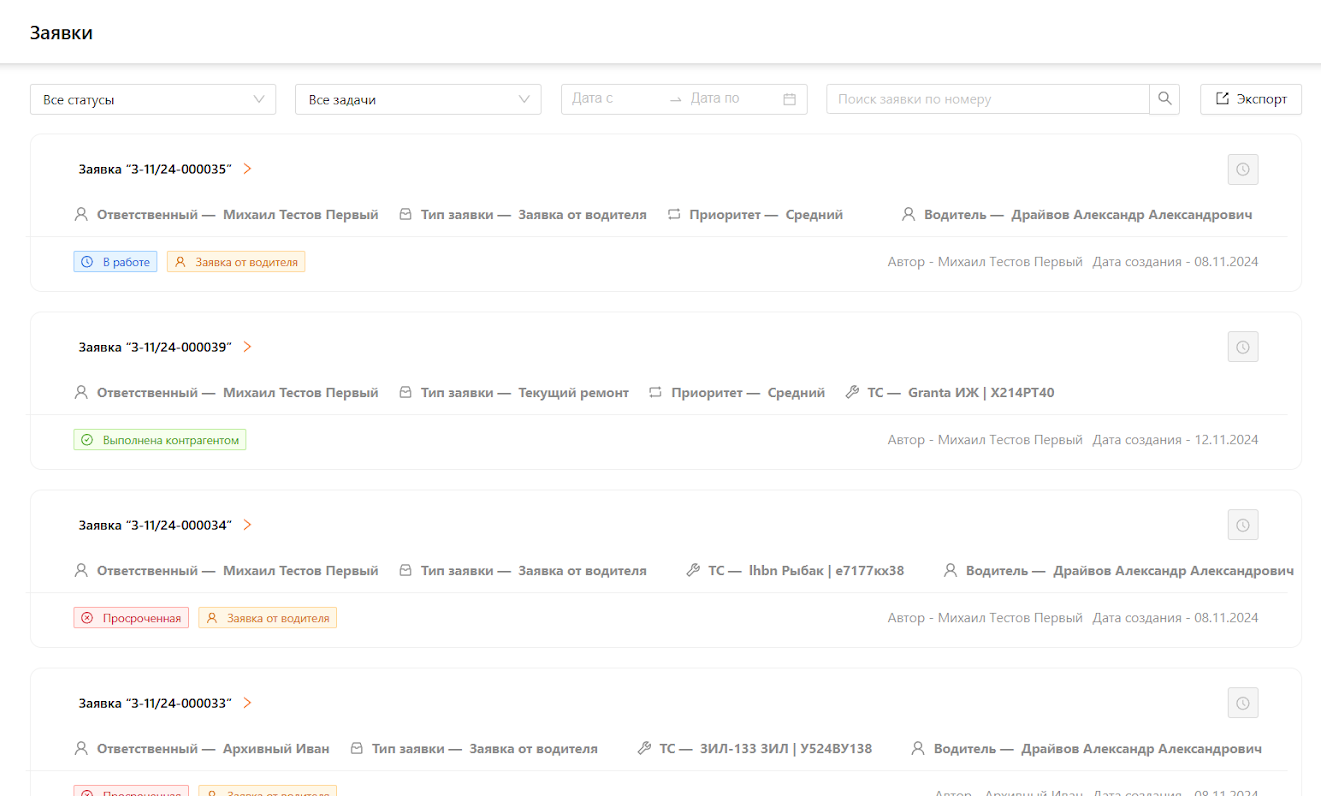Click the search magnifier icon button
The image size is (1321, 796).
(1164, 99)
